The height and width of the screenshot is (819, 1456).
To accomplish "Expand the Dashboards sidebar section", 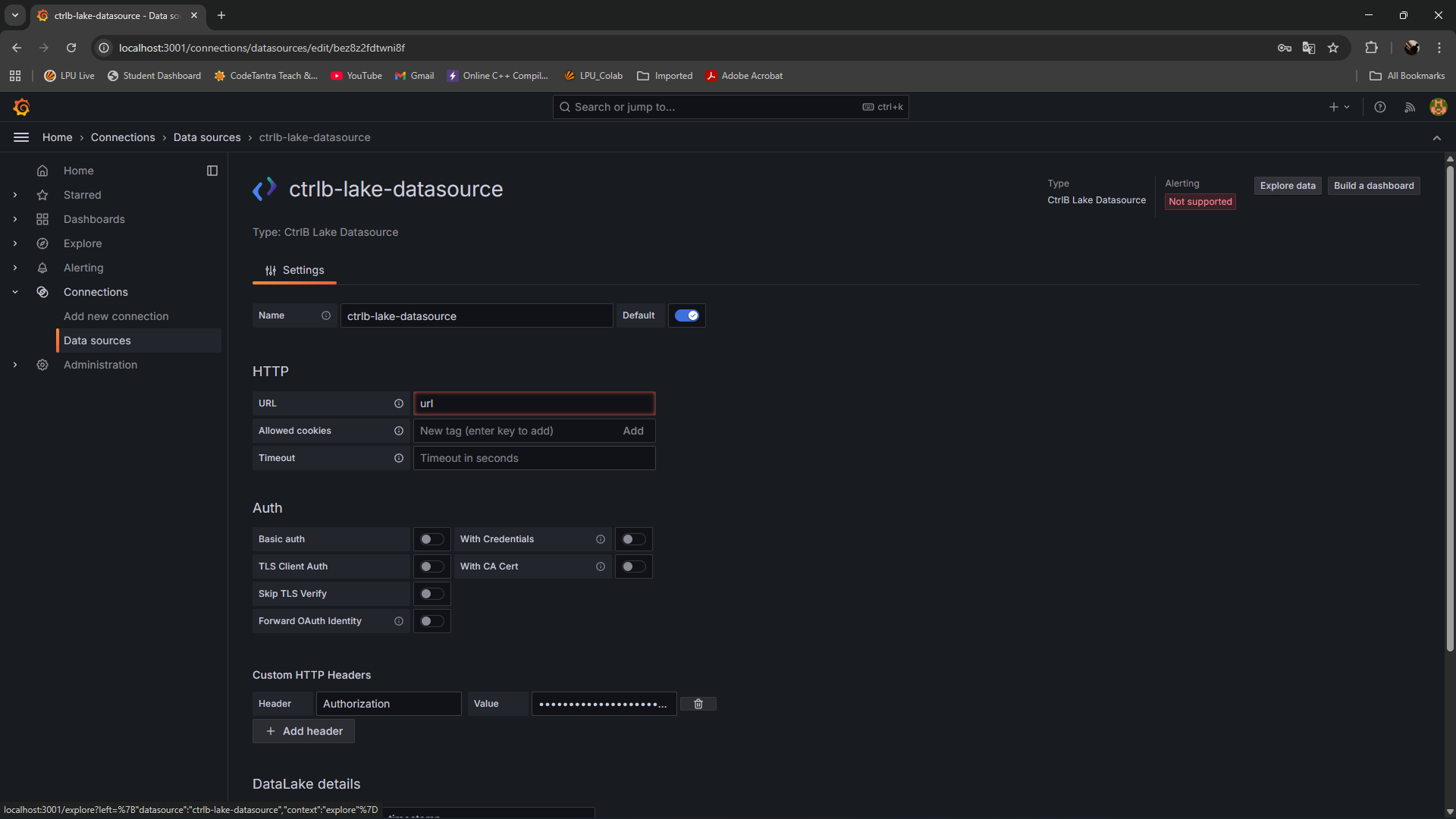I will point(15,219).
